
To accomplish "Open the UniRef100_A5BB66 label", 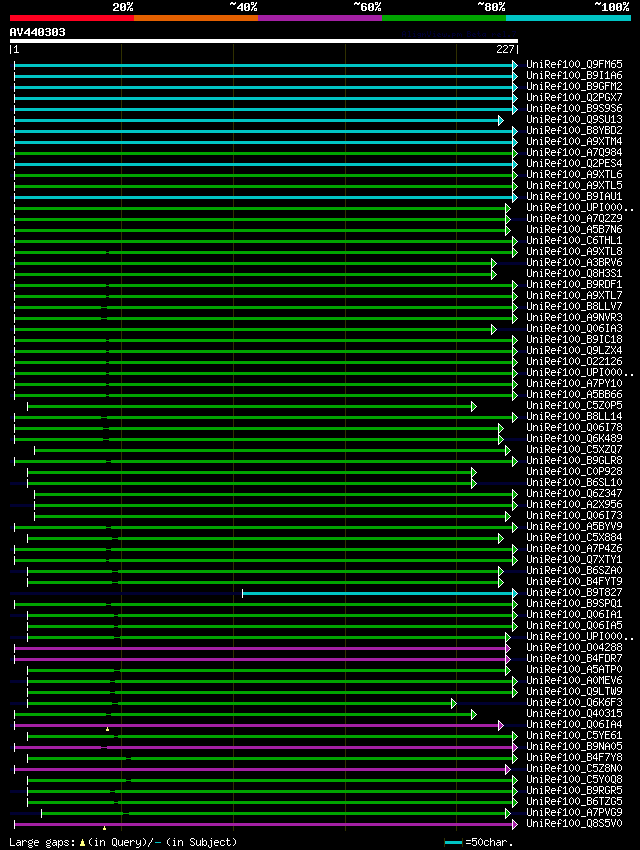I will coord(574,395).
